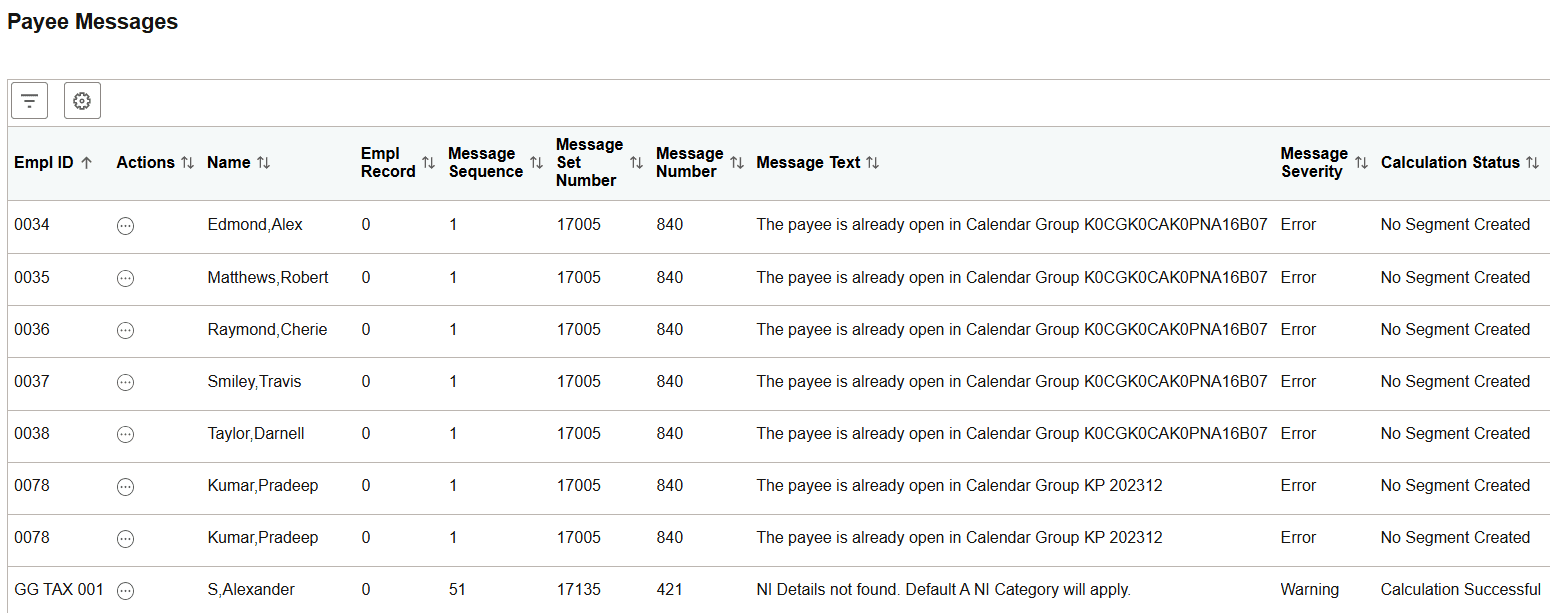Viewport: 1550px width, 613px height.
Task: Click the Empl ID column header
Action: click(44, 163)
